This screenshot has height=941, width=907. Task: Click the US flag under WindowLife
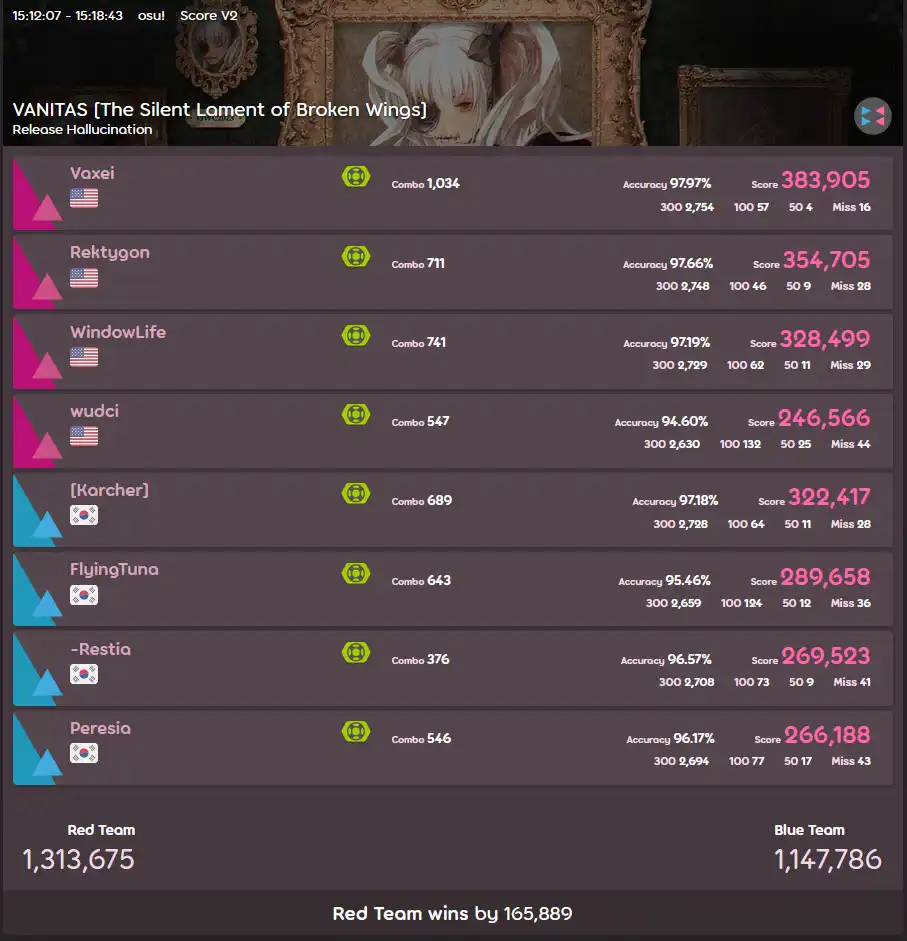pos(84,357)
